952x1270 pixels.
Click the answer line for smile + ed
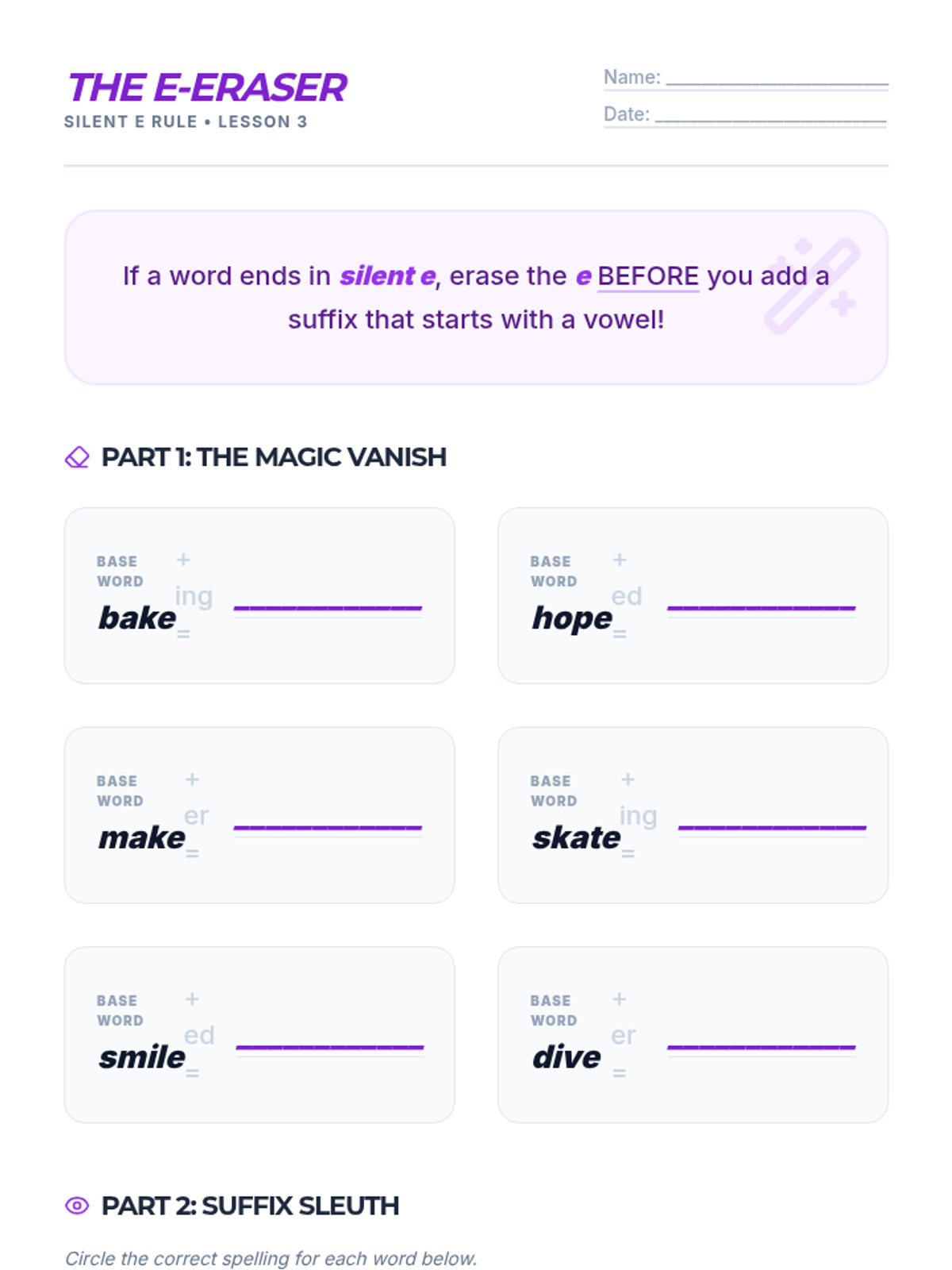(330, 1048)
